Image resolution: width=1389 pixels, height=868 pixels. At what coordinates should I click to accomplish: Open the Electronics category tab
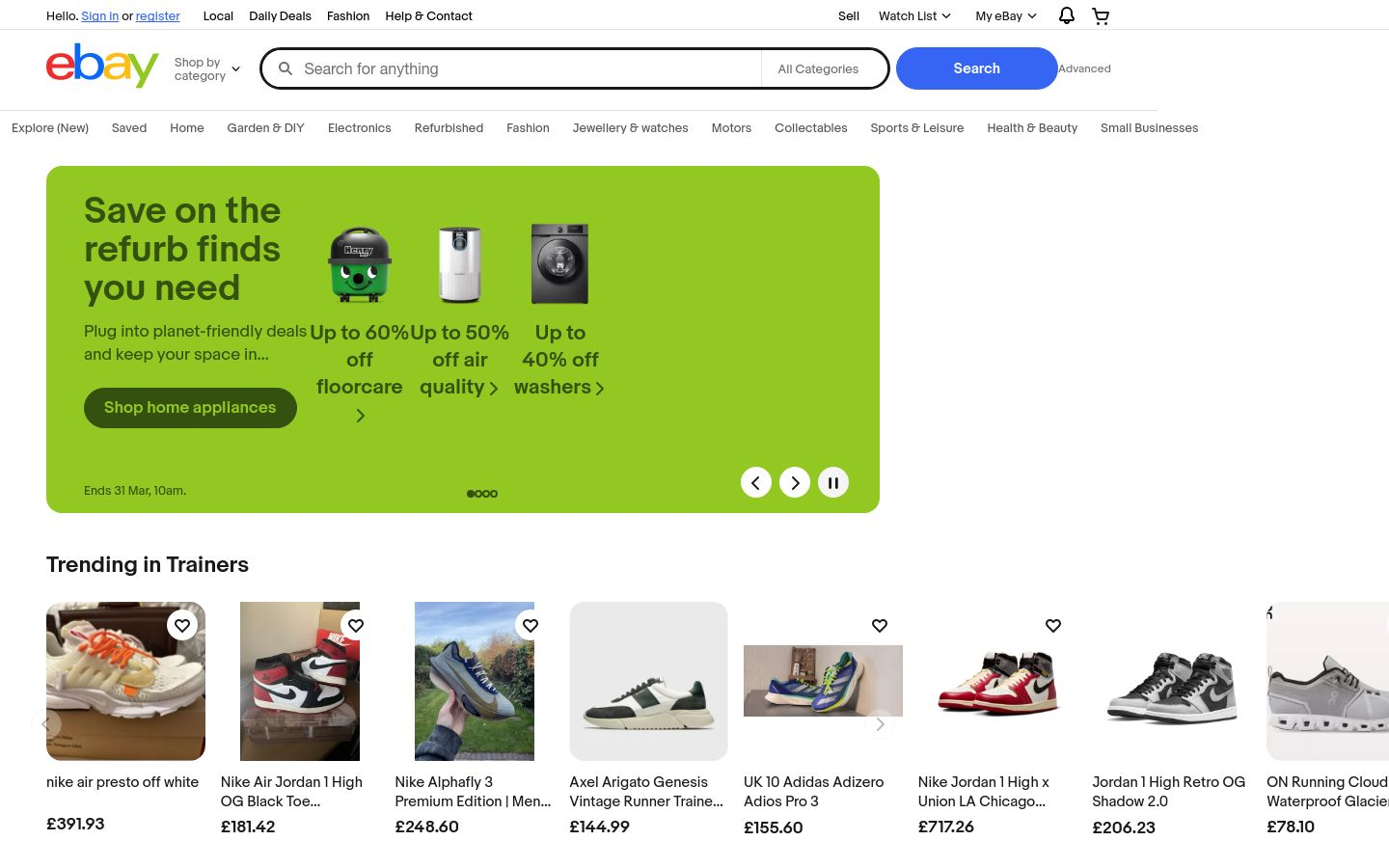(359, 127)
